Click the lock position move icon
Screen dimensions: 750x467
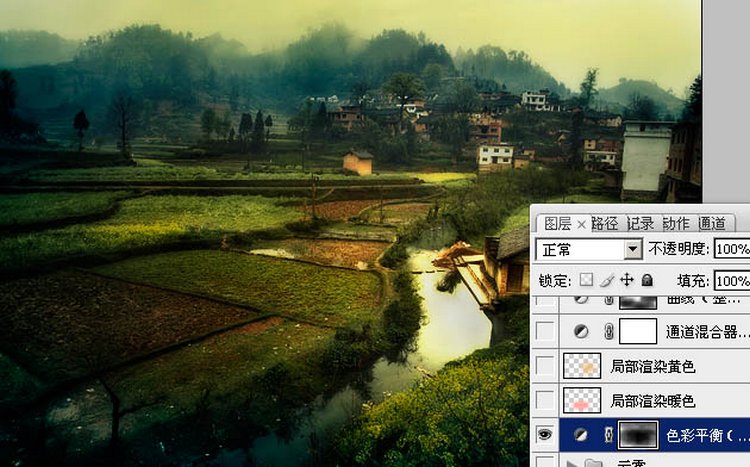[627, 280]
